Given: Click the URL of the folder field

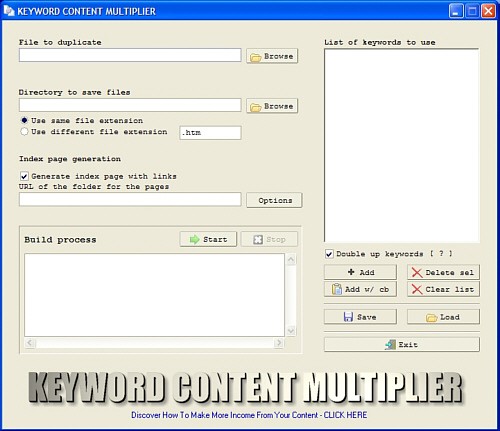Looking at the screenshot, I should pyautogui.click(x=130, y=199).
